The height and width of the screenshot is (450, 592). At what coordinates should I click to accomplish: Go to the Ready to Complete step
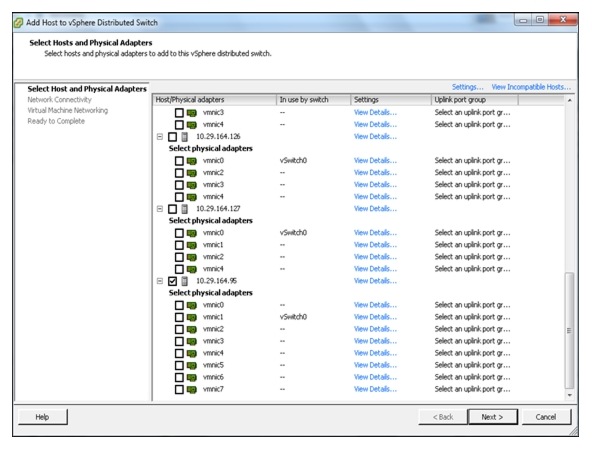(x=56, y=122)
